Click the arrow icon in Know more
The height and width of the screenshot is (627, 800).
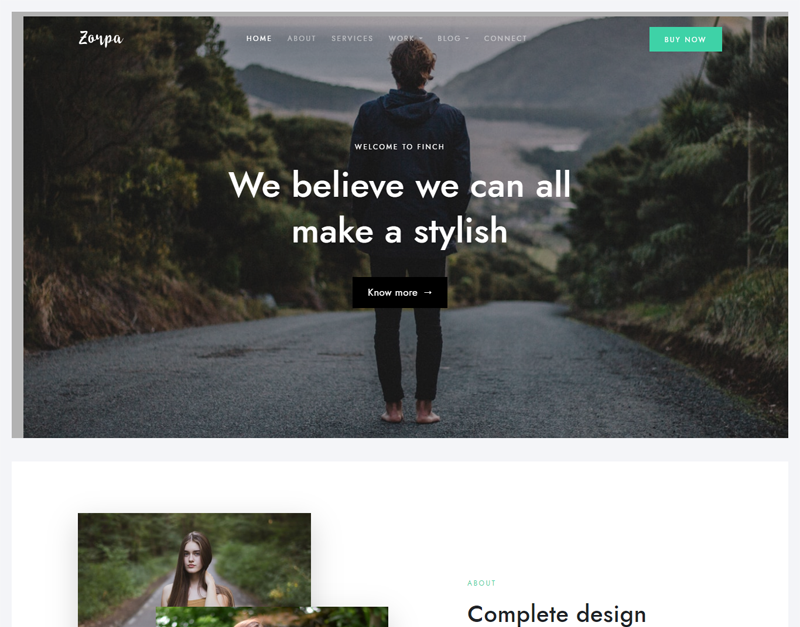pos(428,292)
